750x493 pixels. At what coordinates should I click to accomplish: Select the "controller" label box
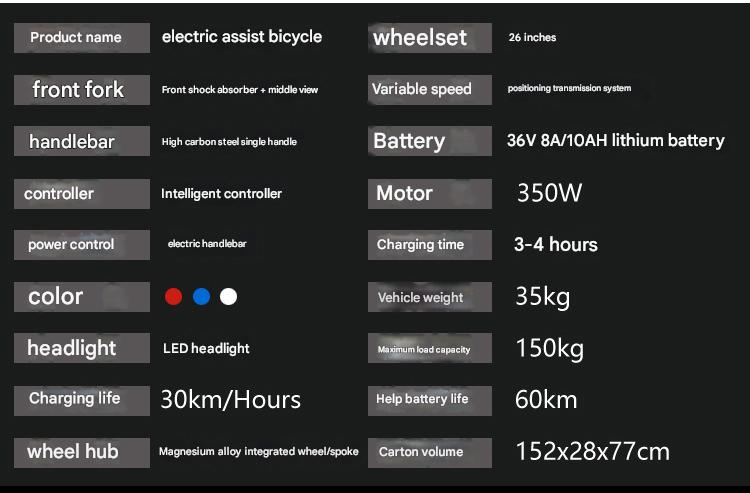(82, 193)
